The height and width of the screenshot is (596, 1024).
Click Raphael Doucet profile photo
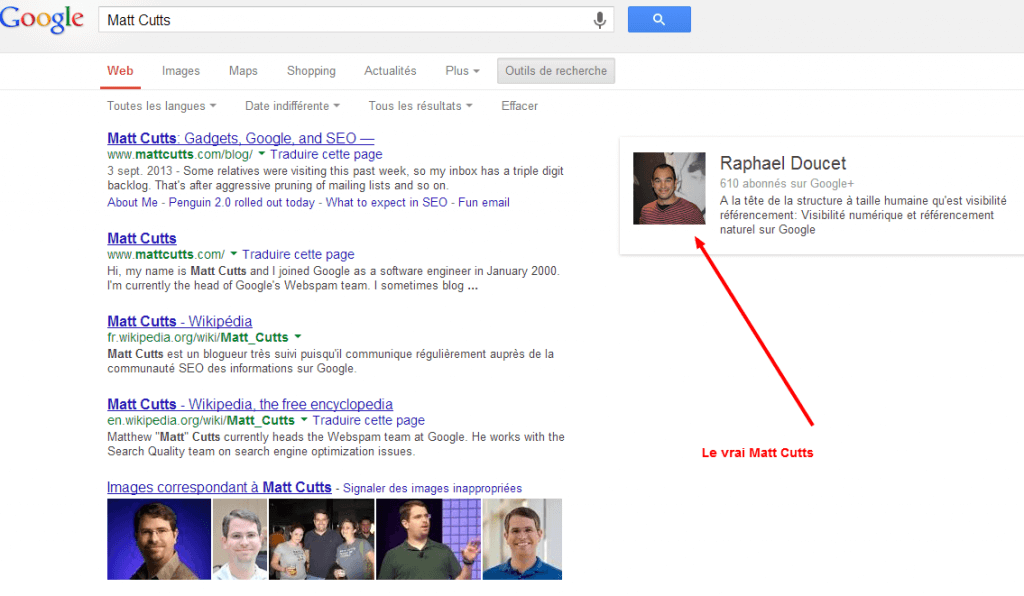coord(669,188)
